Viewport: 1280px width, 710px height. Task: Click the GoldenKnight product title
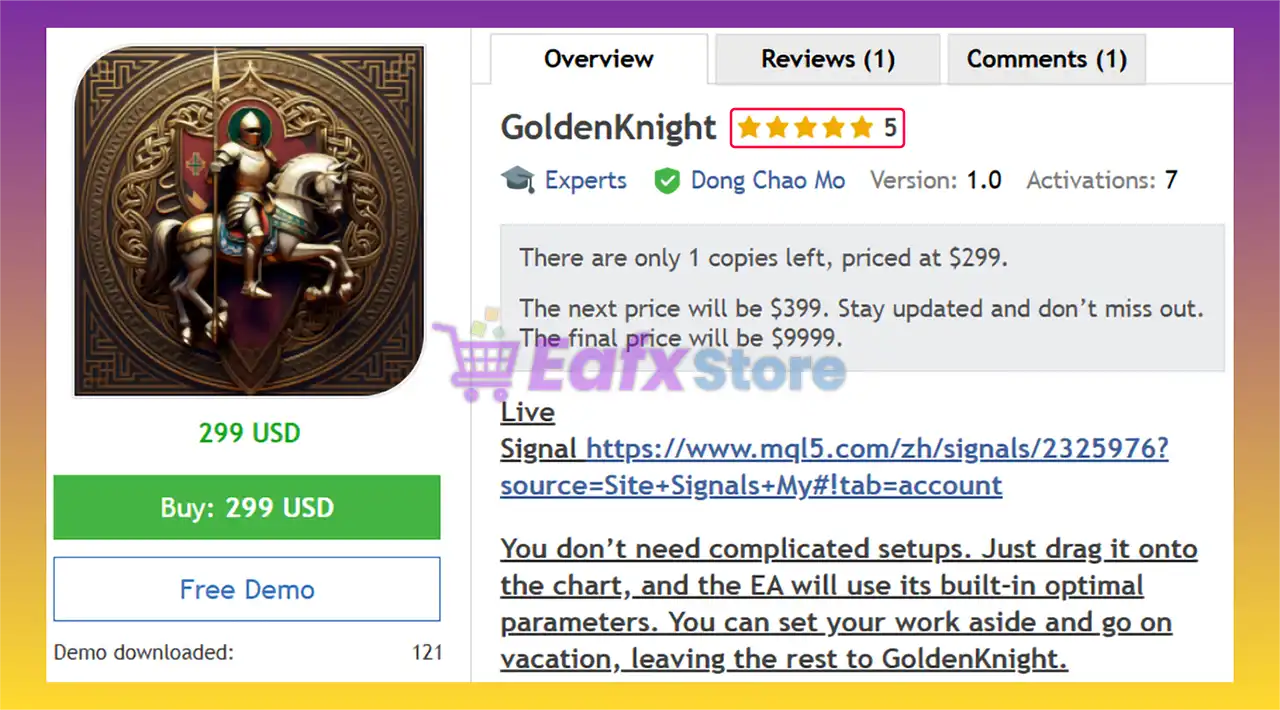pyautogui.click(x=609, y=128)
